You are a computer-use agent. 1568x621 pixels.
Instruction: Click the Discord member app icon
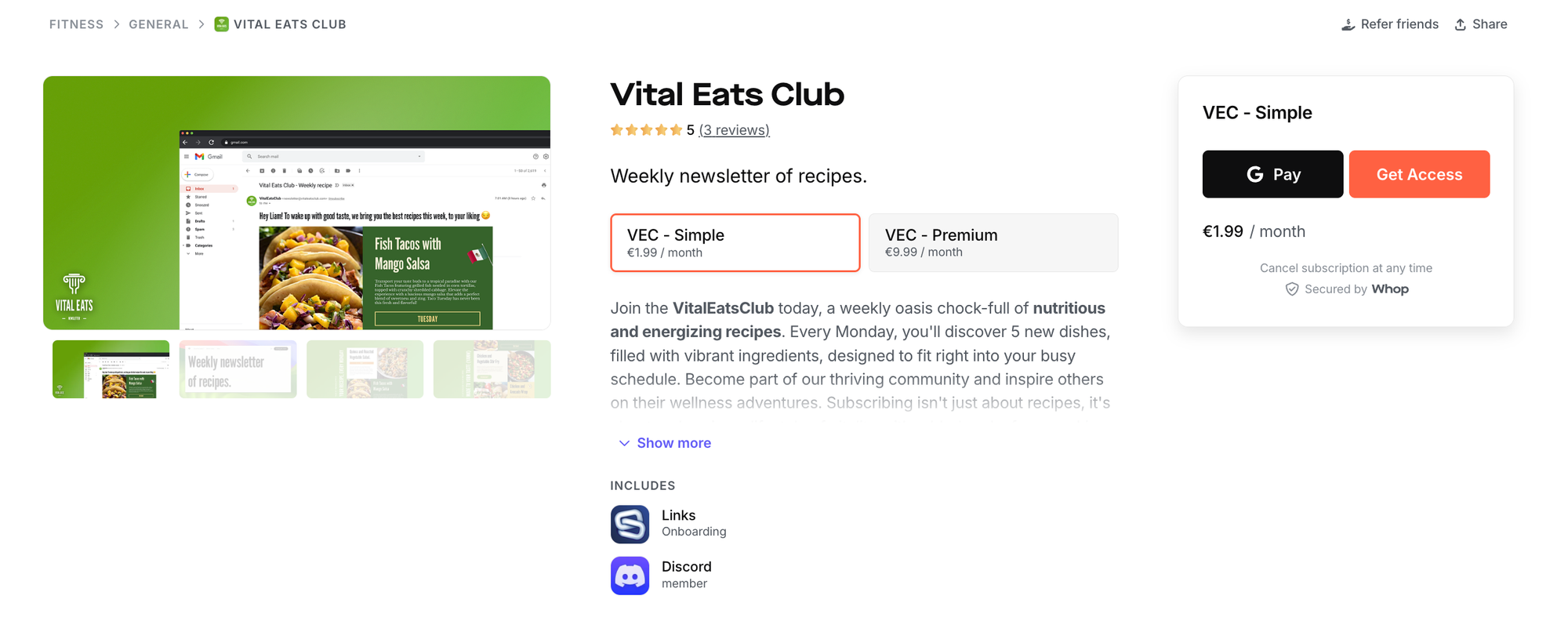click(629, 576)
